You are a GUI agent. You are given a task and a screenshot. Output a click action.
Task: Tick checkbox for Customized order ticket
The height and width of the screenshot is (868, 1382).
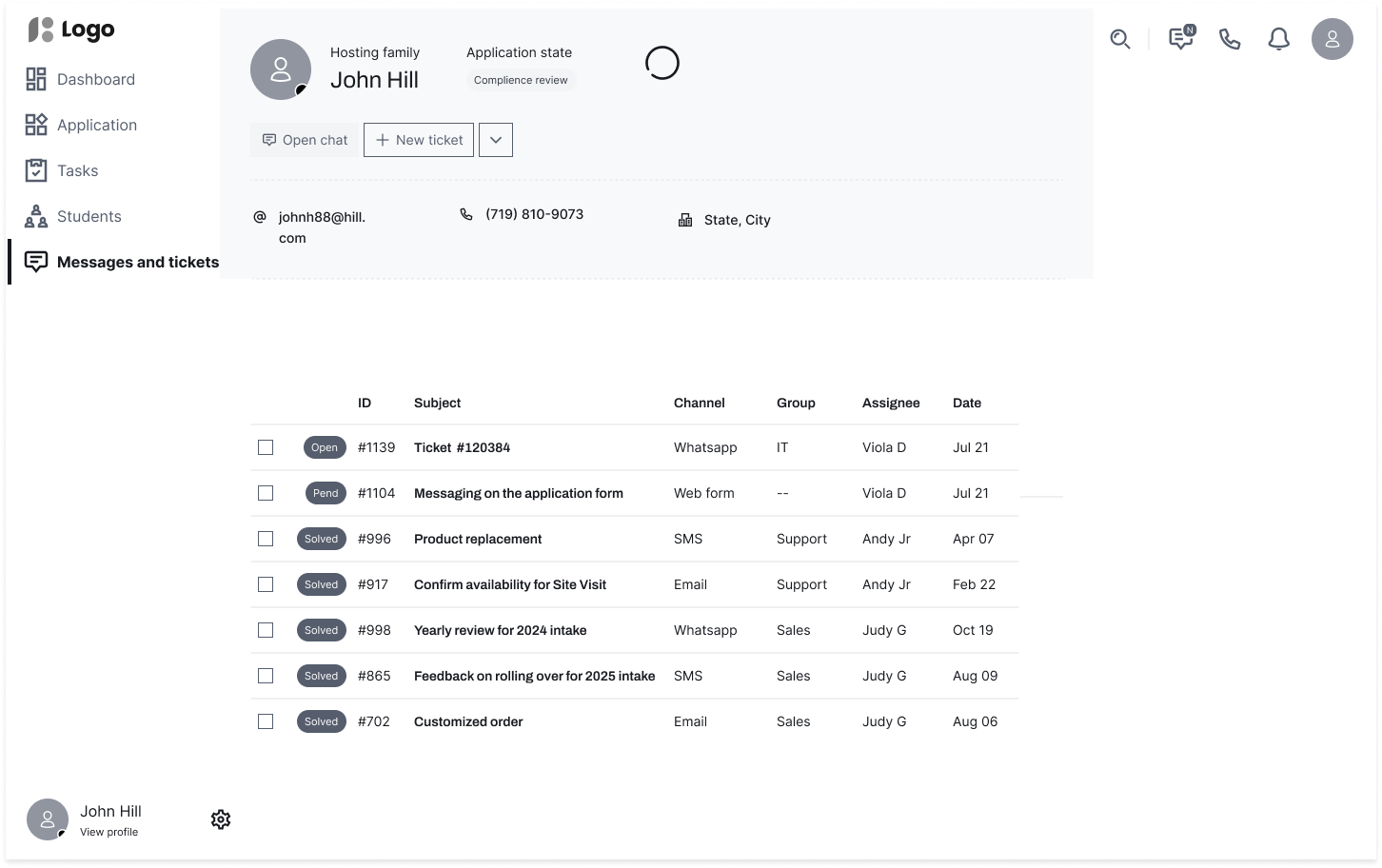(266, 721)
